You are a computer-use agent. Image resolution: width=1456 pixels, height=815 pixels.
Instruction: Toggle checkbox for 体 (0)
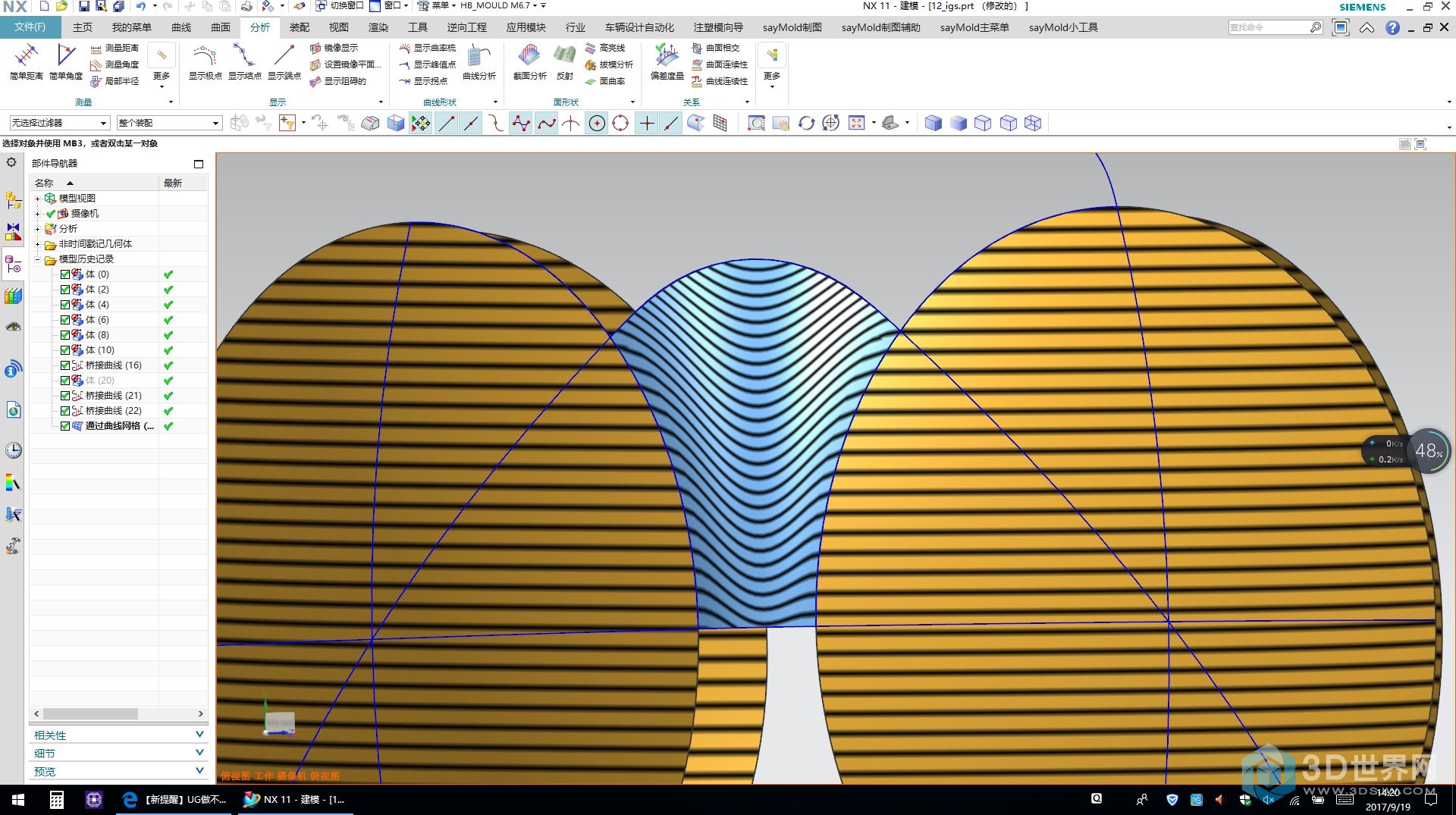click(x=65, y=274)
